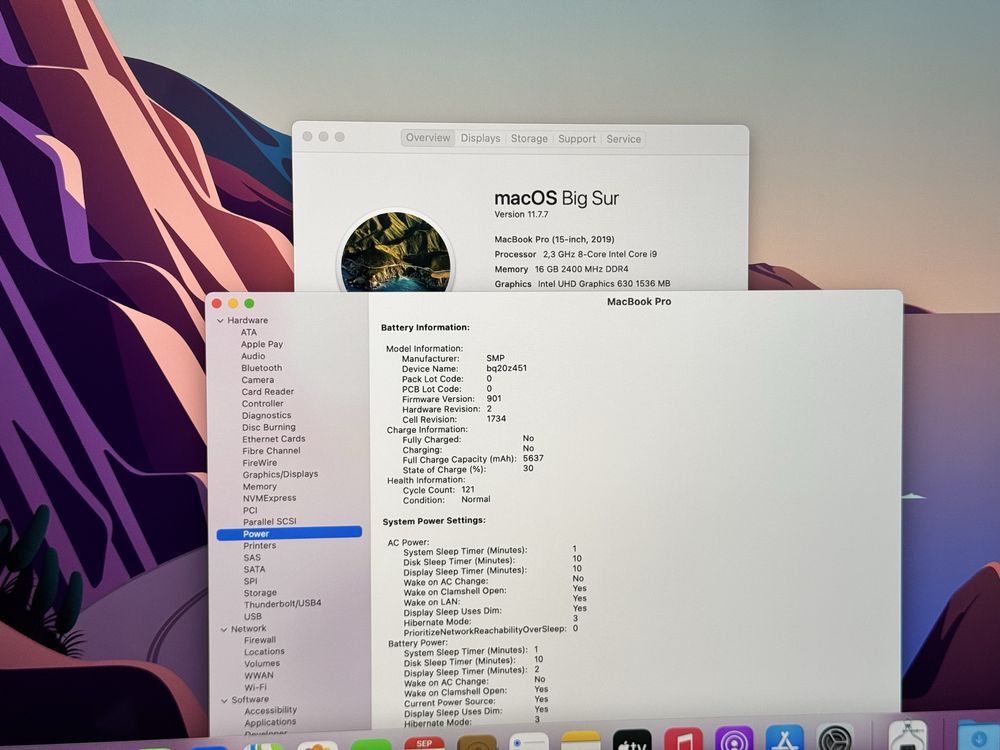
Task: Select Locations under Network
Action: 264,652
